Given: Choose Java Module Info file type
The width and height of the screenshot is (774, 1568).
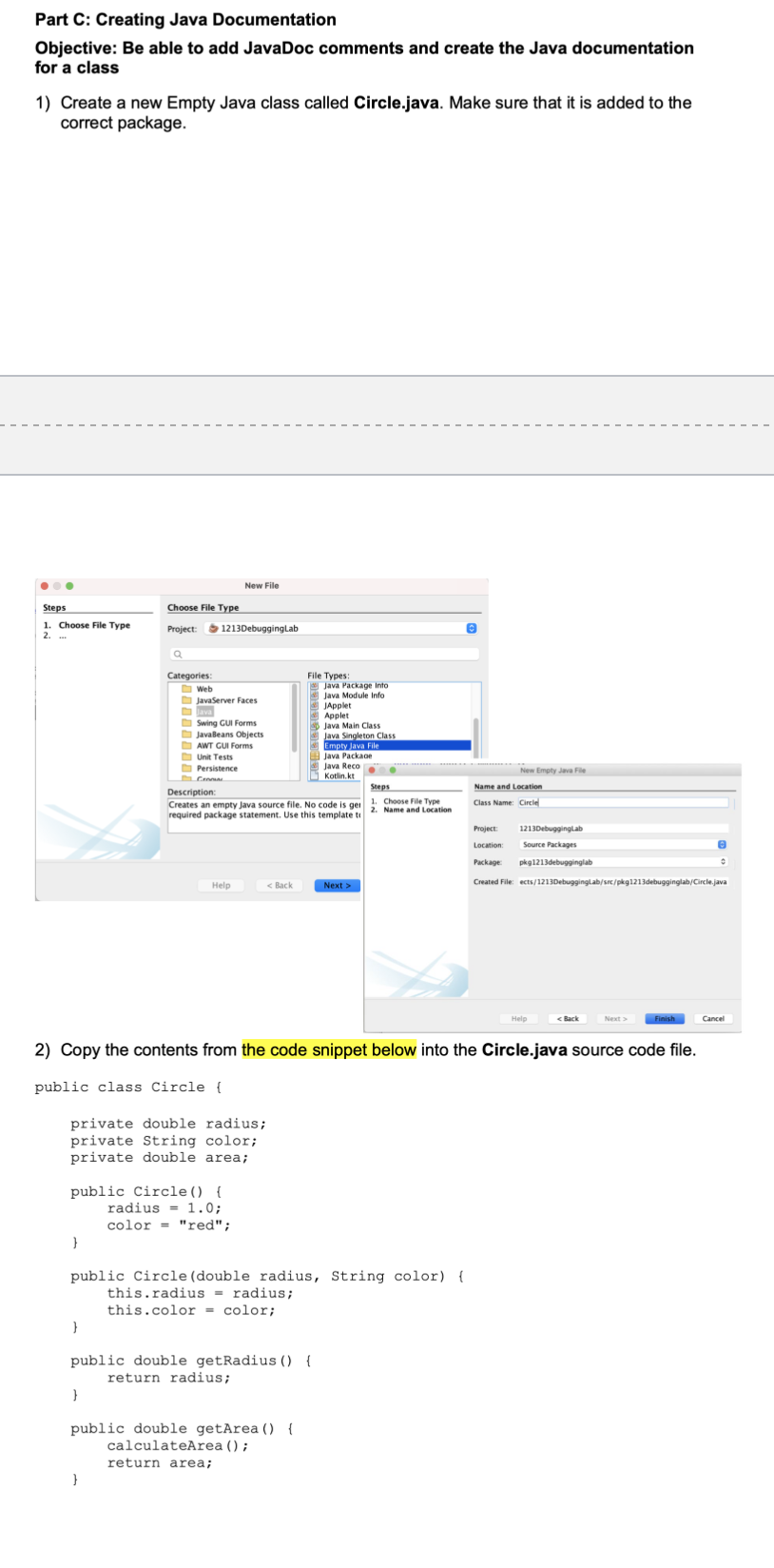Looking at the screenshot, I should 348,696.
